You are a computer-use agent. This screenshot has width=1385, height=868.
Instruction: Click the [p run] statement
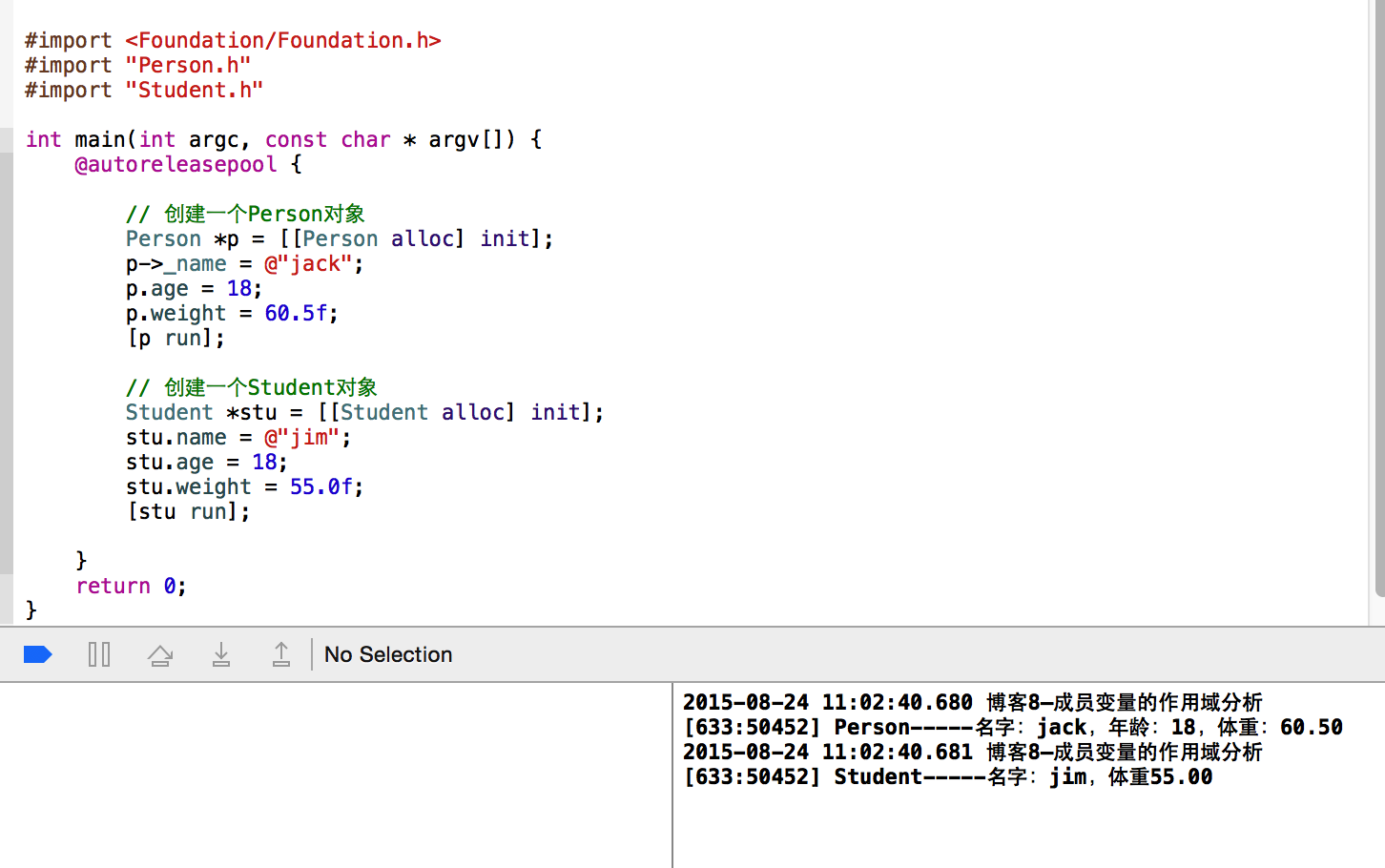coord(176,338)
